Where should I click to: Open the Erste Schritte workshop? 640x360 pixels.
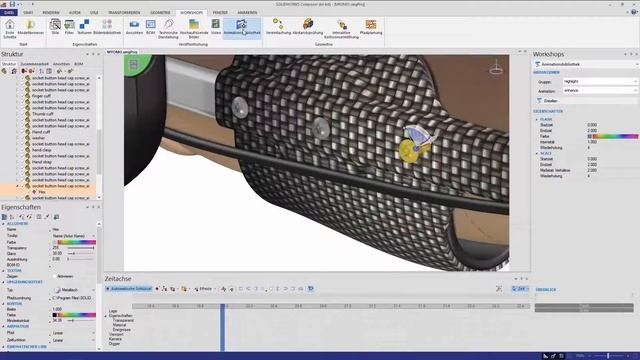pos(10,29)
